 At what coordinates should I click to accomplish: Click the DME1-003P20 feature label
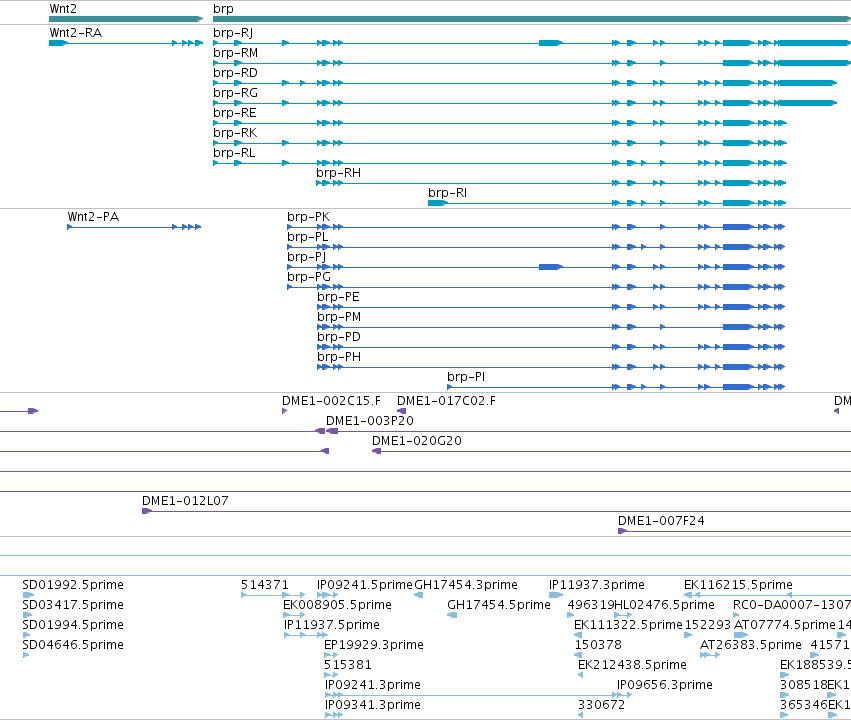[370, 421]
